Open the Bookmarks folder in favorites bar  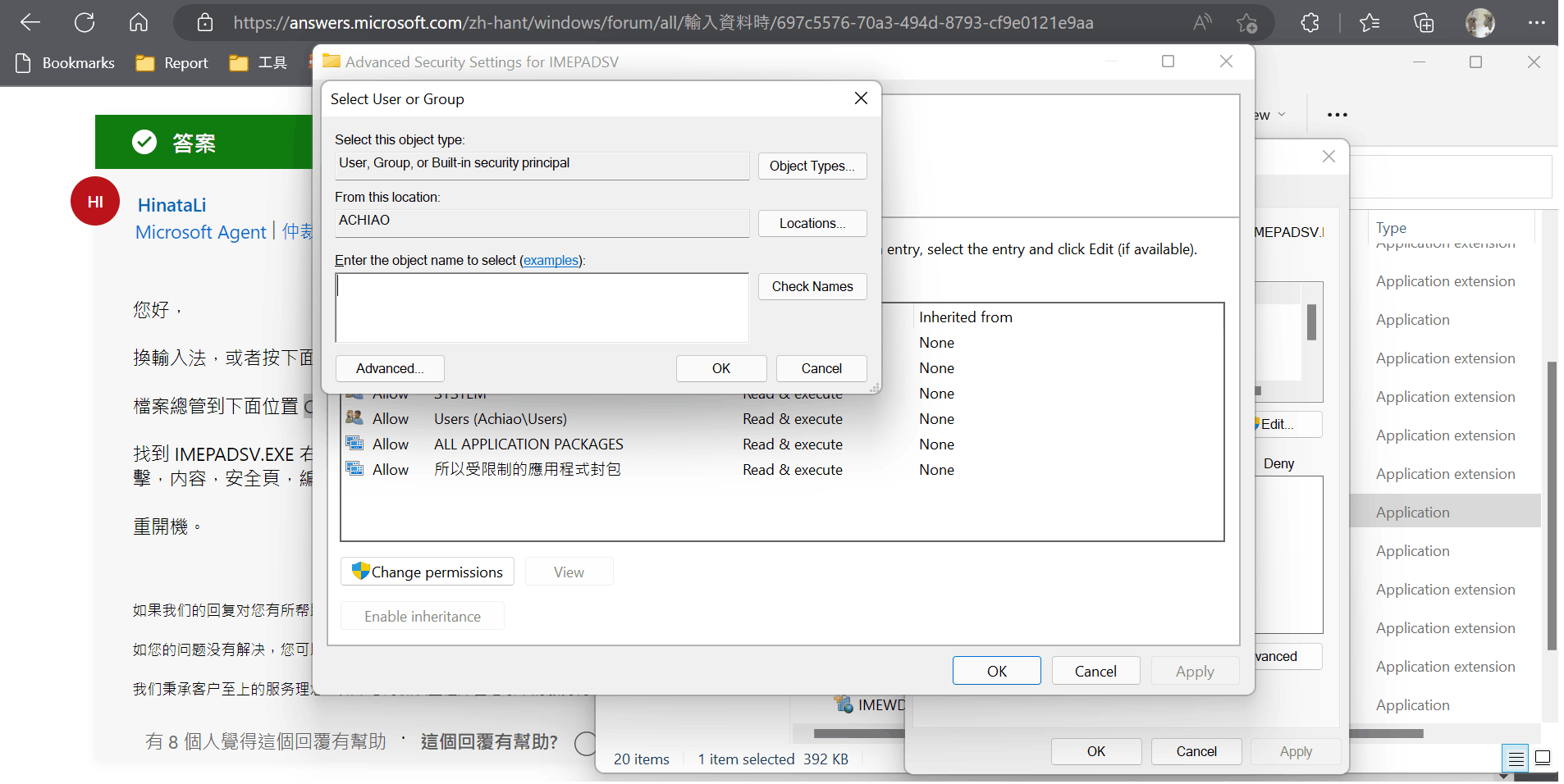(65, 63)
